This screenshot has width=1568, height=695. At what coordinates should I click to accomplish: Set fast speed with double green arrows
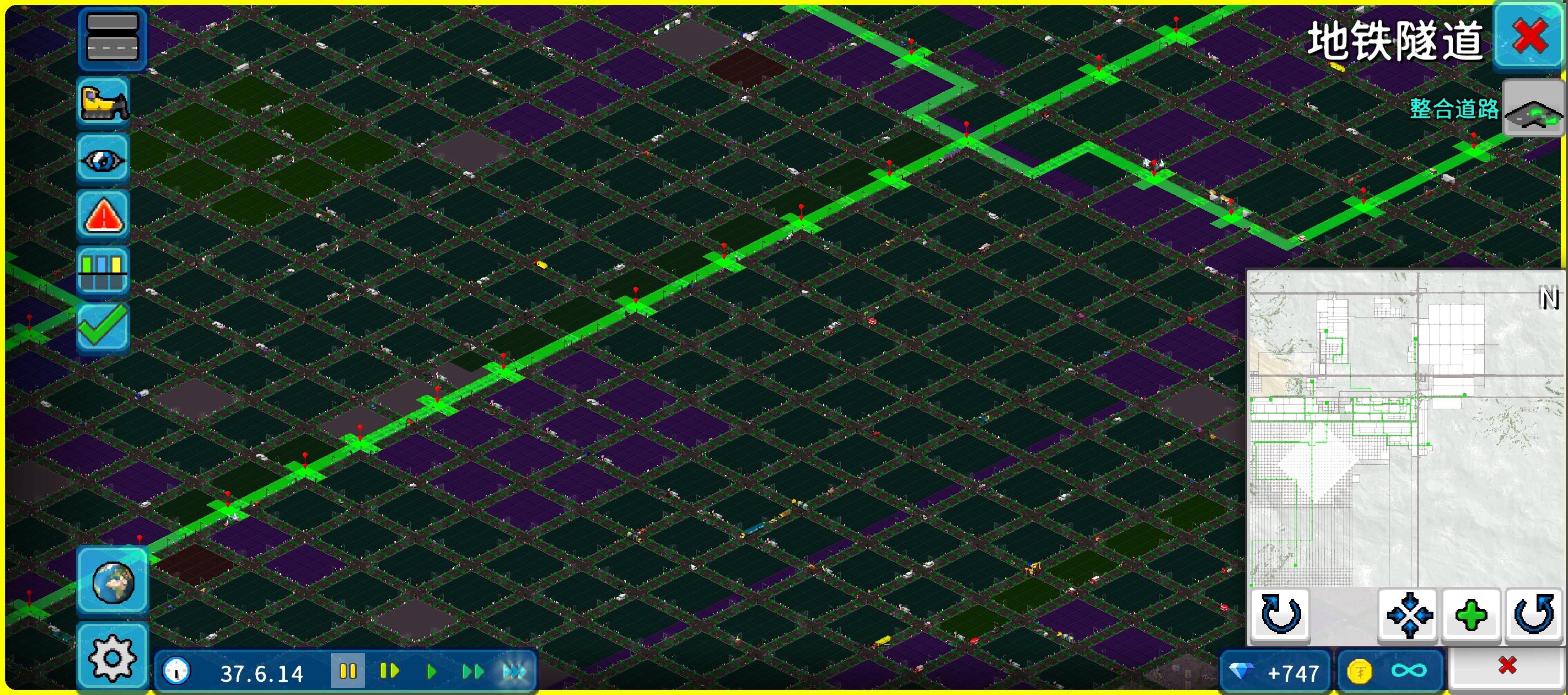tap(472, 672)
